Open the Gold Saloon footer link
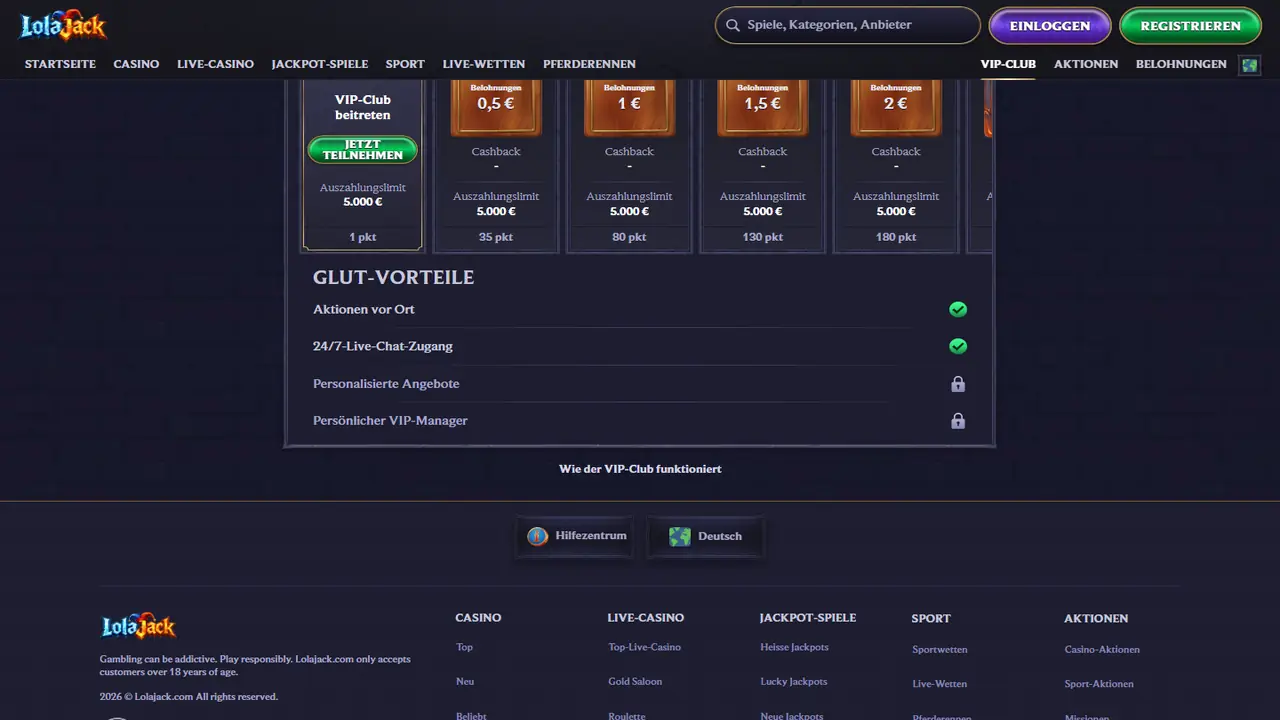The height and width of the screenshot is (720, 1280). pyautogui.click(x=635, y=681)
